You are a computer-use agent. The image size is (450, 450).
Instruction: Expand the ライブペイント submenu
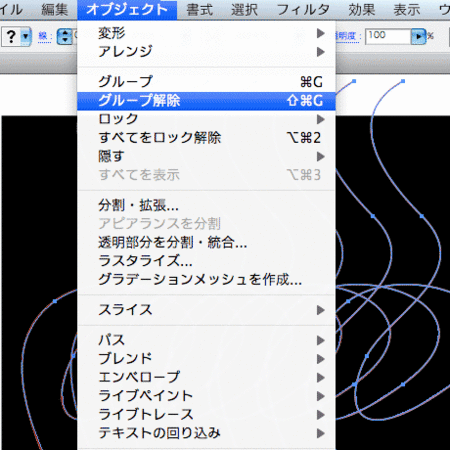(x=206, y=396)
